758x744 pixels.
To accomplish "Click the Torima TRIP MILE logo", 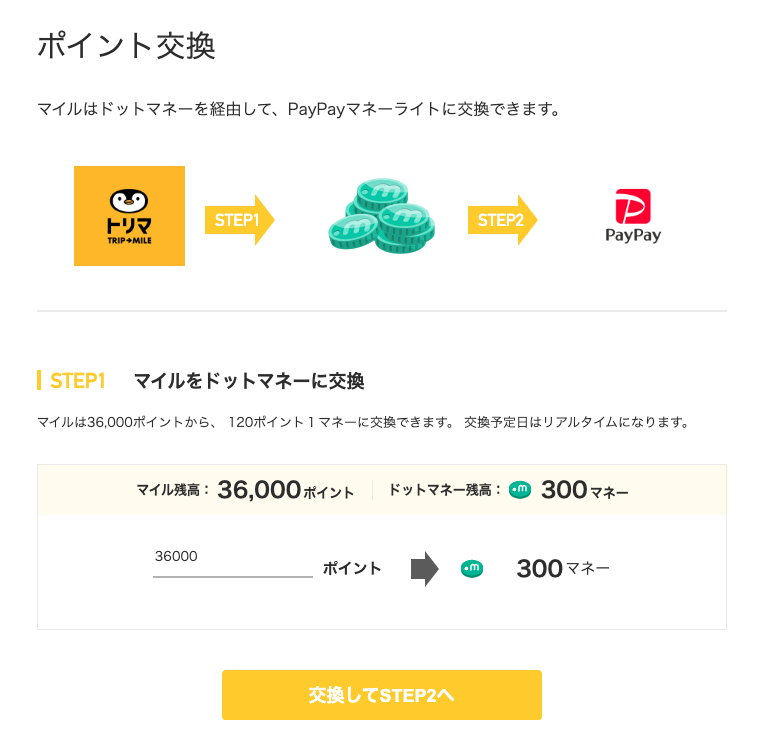I will click(x=129, y=216).
